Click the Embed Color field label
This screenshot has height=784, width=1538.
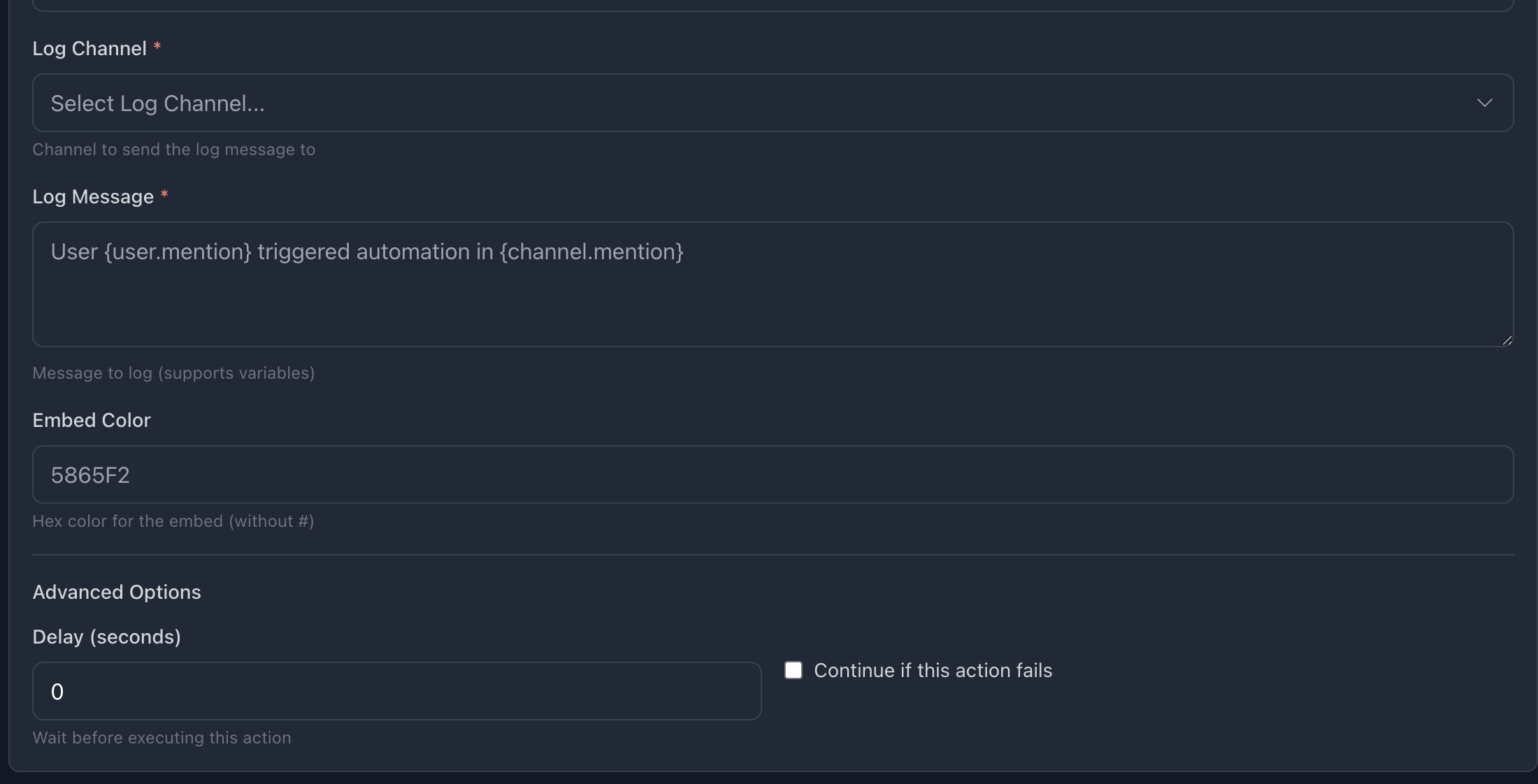pos(92,421)
